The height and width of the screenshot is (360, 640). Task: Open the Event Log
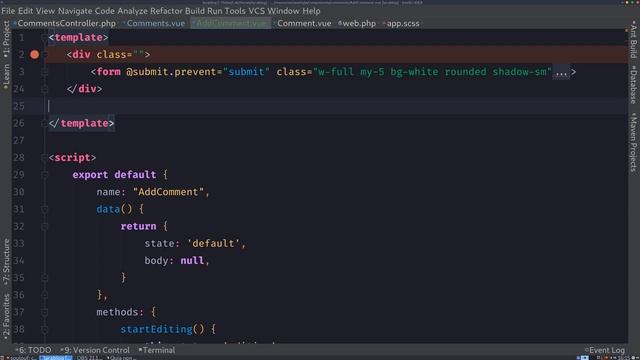(605, 350)
